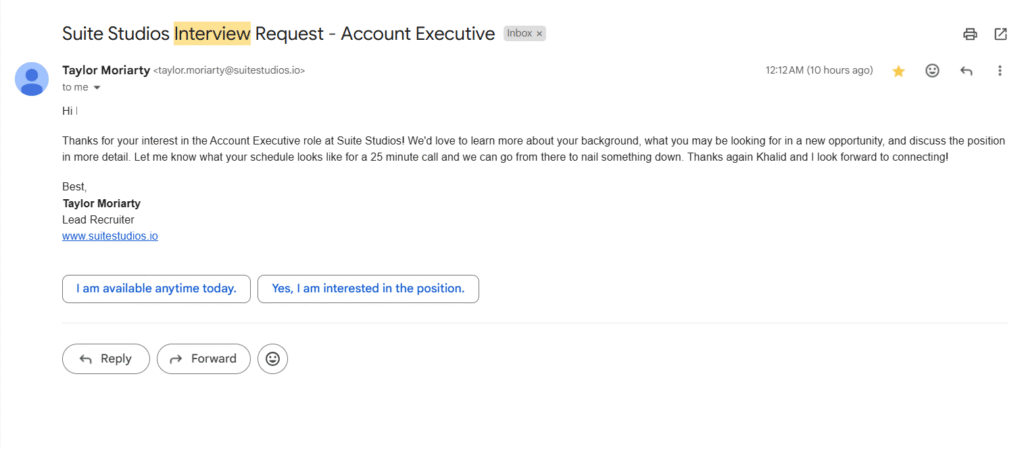Remove the Inbox label with its x

(x=539, y=34)
